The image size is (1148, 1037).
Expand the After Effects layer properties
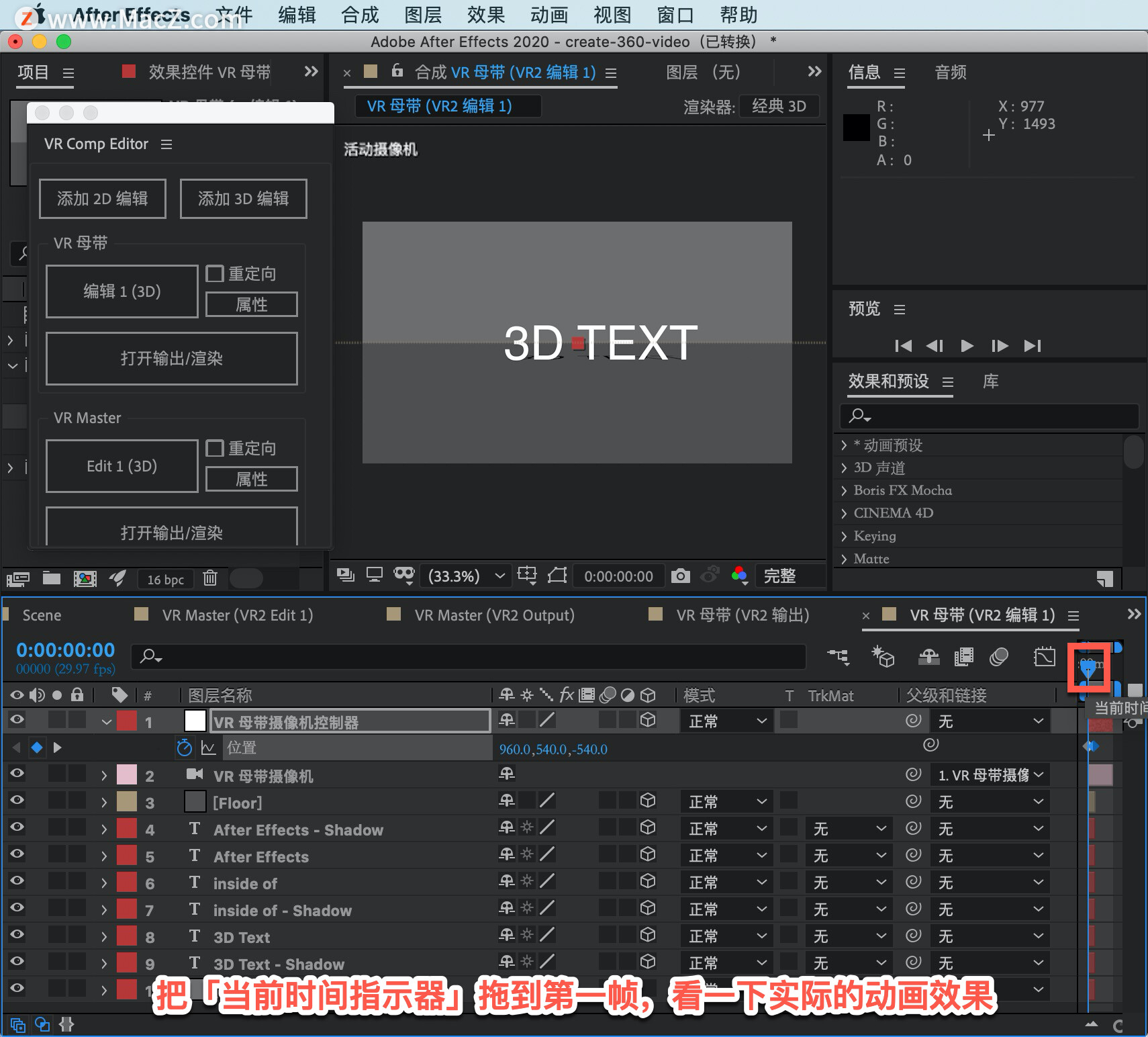pos(104,856)
